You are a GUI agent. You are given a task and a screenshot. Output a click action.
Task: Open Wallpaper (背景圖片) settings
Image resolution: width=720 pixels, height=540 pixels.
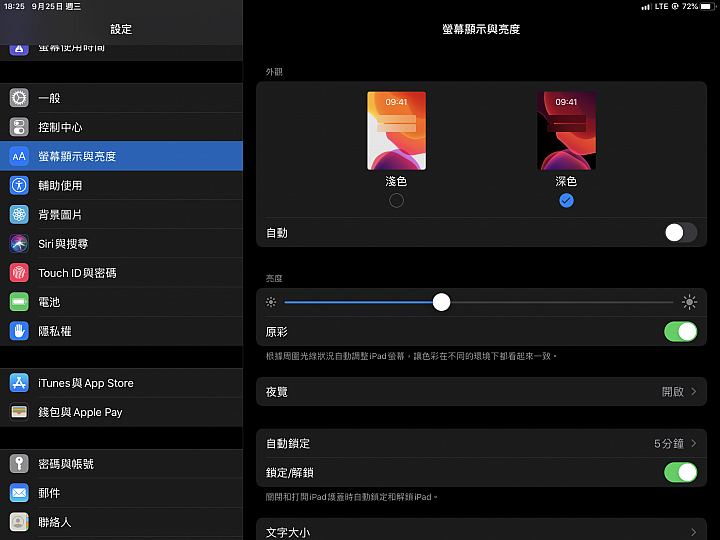[121, 214]
